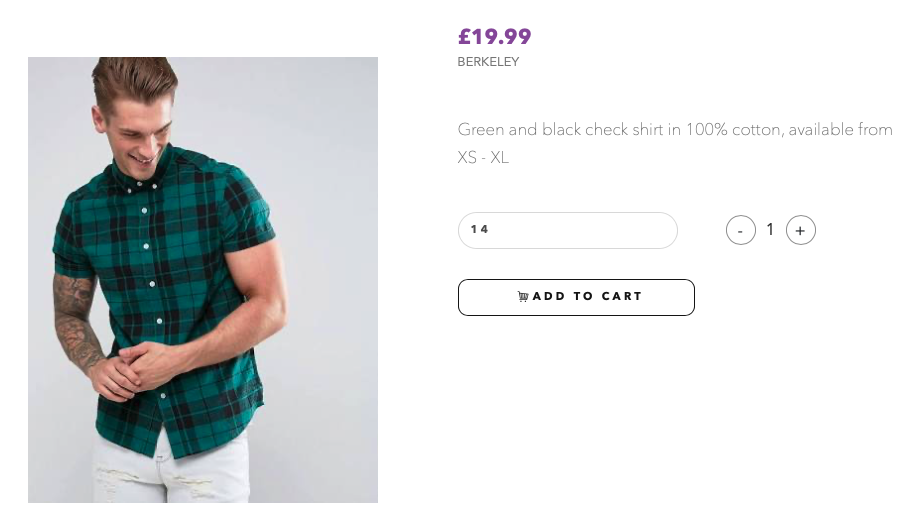This screenshot has width=915, height=526.
Task: Click the CART word on the add button
Action: pos(621,297)
